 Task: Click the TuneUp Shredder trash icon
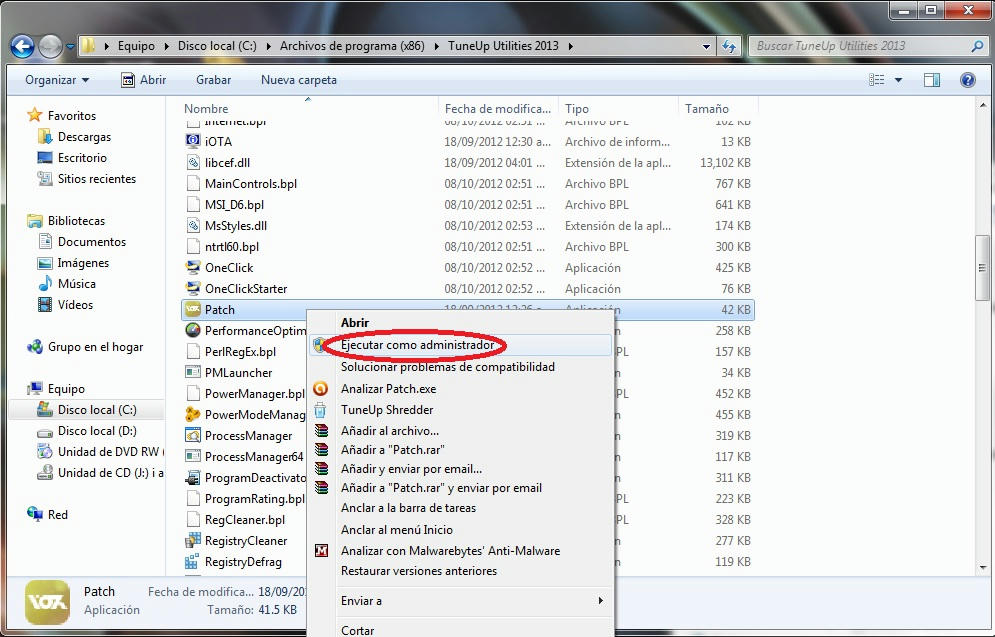click(321, 410)
